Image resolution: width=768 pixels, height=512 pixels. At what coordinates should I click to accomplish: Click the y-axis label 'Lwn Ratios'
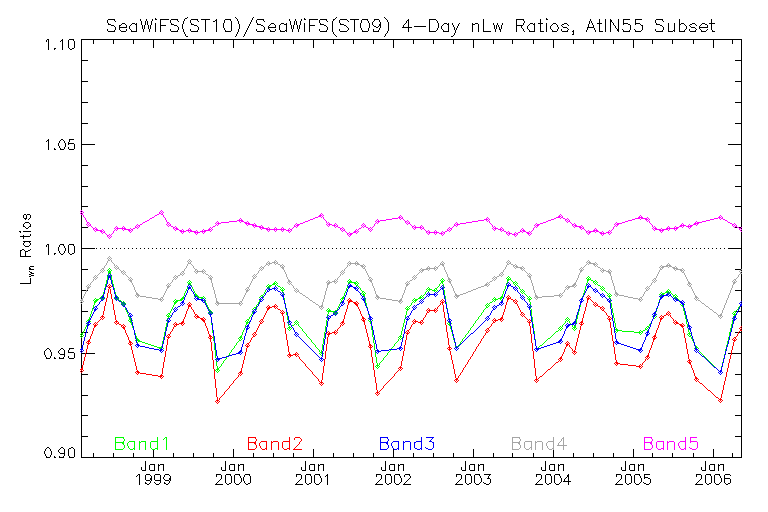[x=25, y=249]
